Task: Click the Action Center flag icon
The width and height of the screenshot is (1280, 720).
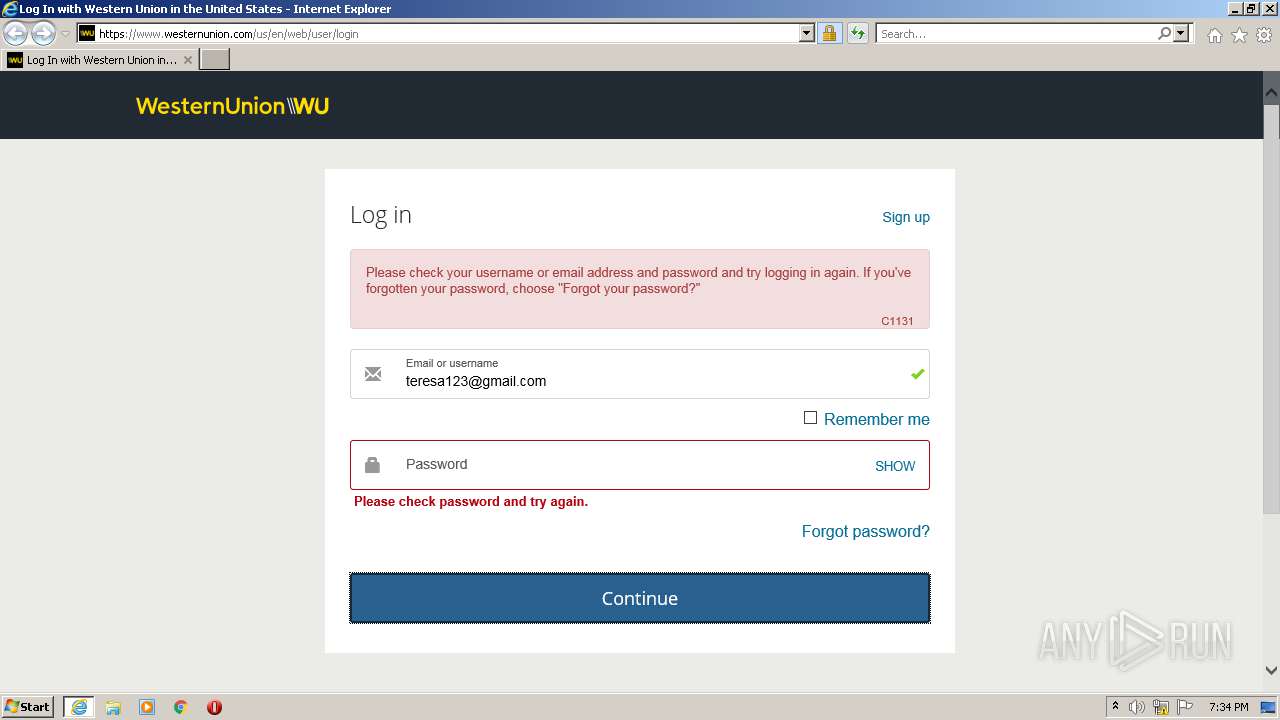Action: (x=1185, y=707)
